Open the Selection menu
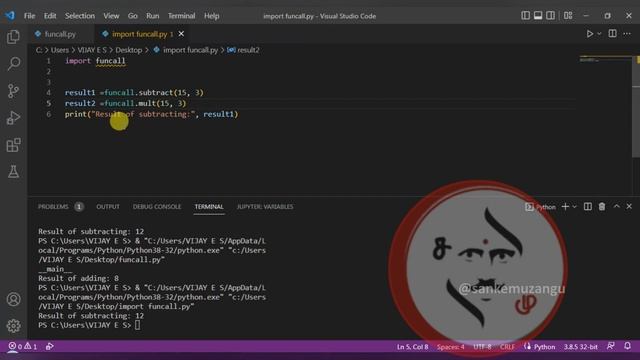Screen dimensions: 640x360 (80, 16)
